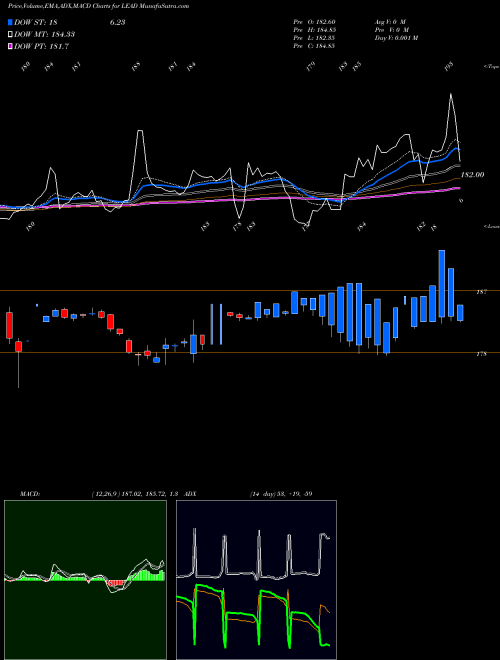This screenshot has width=500, height=660.
Task: Click the first red candlestick at chart's left edge
Action: [x=9, y=325]
